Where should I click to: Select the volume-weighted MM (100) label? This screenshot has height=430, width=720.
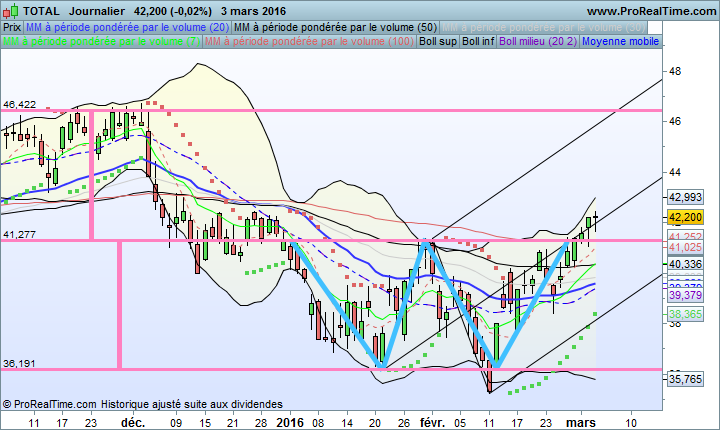point(309,41)
